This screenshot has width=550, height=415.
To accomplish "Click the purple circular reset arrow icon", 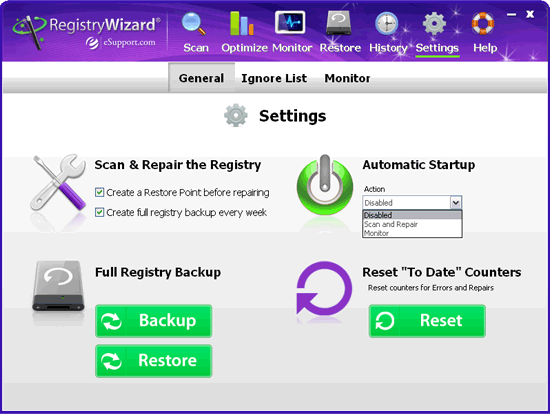I will [323, 288].
